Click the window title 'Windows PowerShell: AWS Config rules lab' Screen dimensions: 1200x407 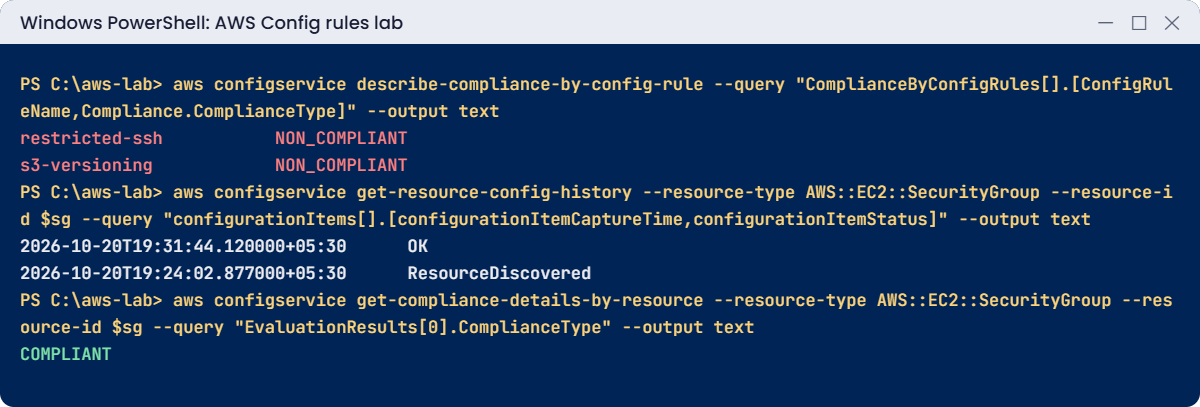(x=211, y=23)
